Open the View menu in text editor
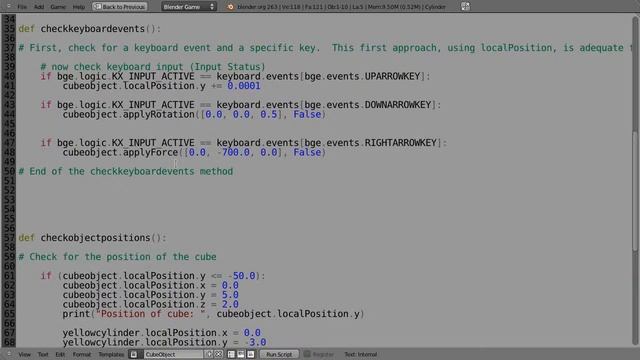 [x=24, y=354]
